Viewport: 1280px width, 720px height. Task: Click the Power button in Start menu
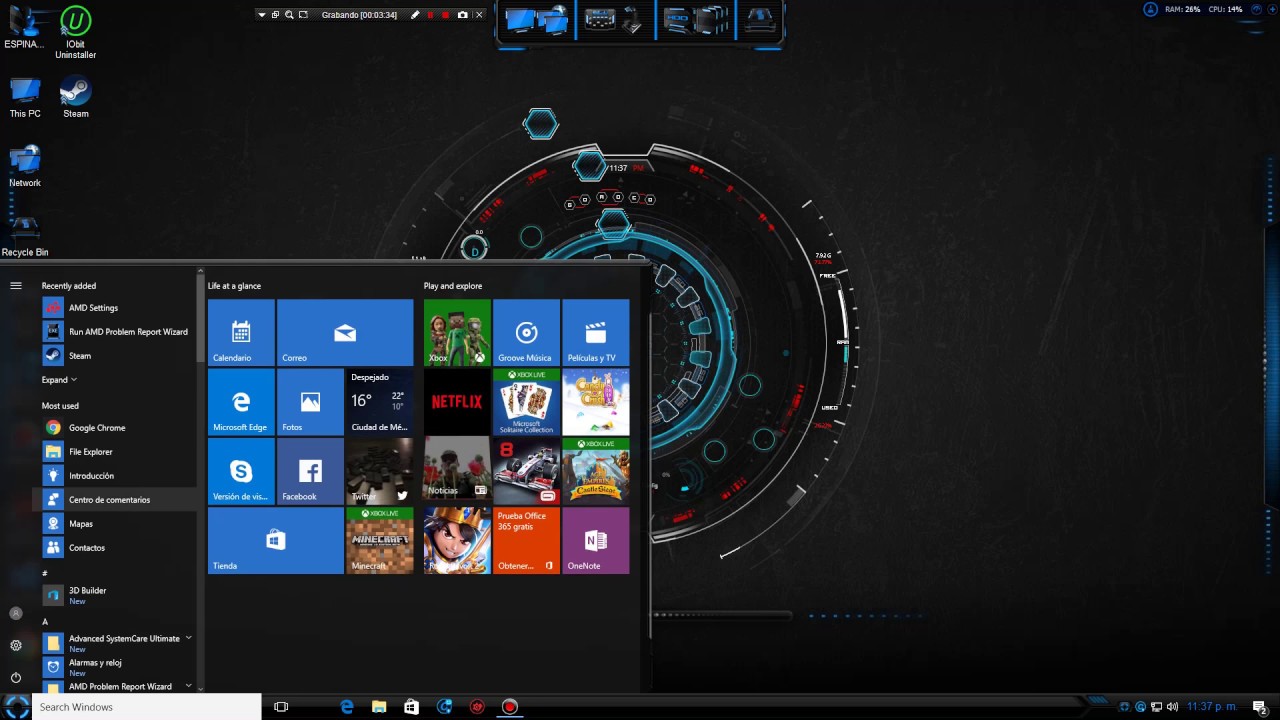(16, 678)
